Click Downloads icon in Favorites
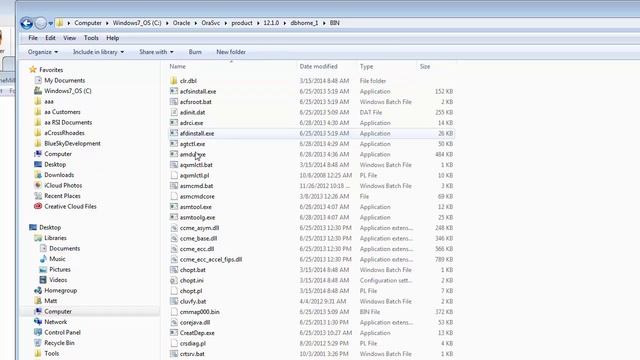 [x=38, y=175]
